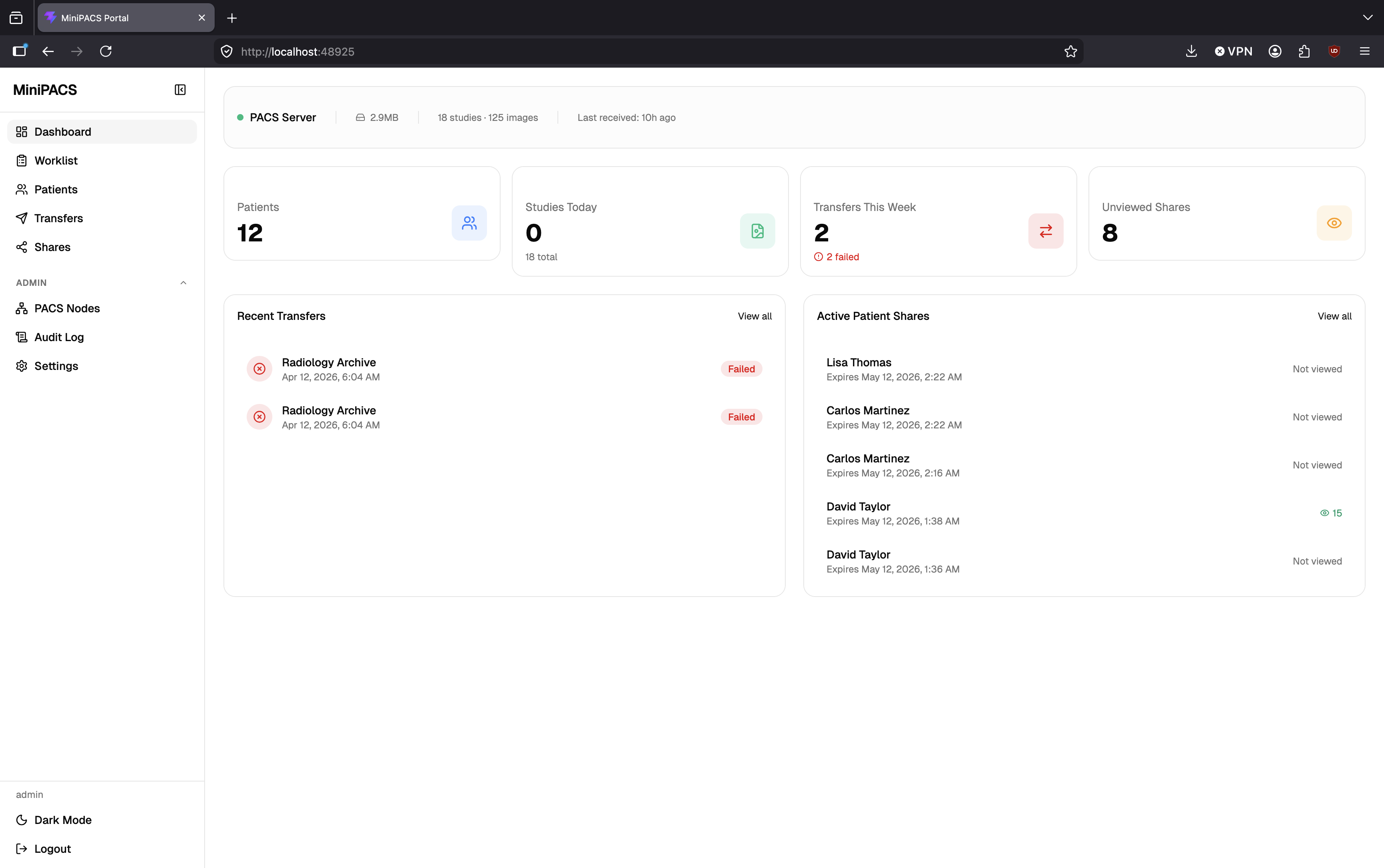Click David Taylor's green view count
The height and width of the screenshot is (868, 1384).
click(x=1331, y=513)
